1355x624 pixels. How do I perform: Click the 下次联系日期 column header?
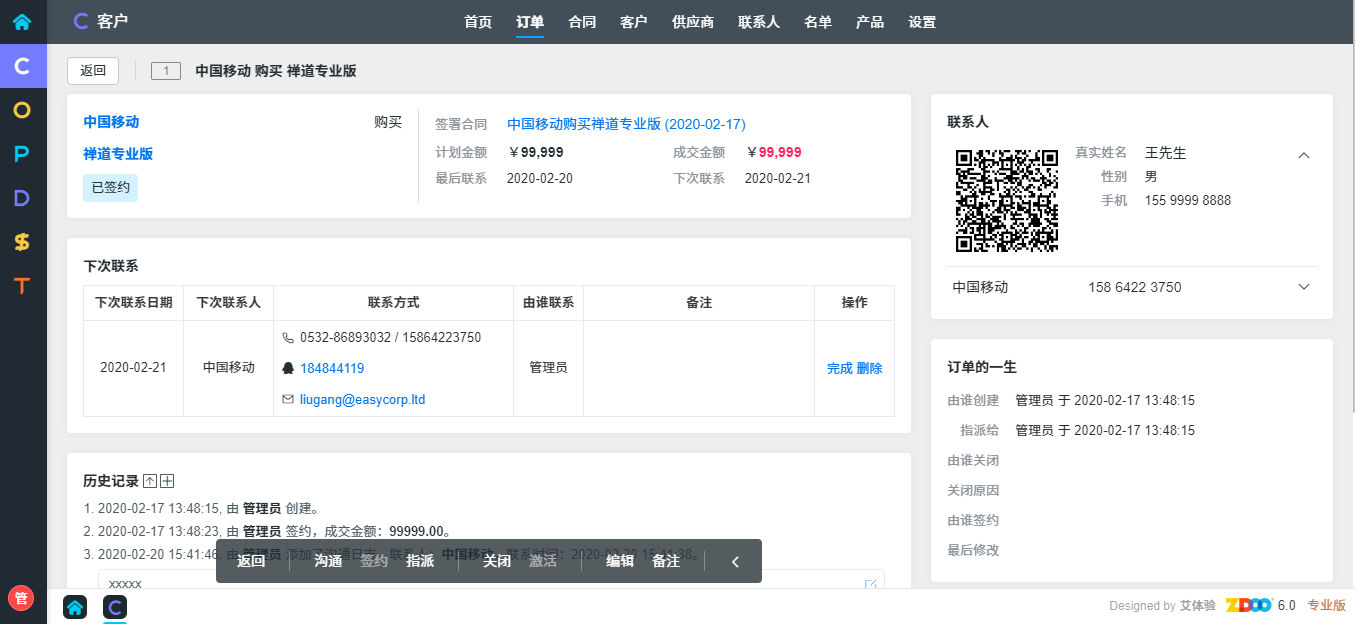pos(133,303)
